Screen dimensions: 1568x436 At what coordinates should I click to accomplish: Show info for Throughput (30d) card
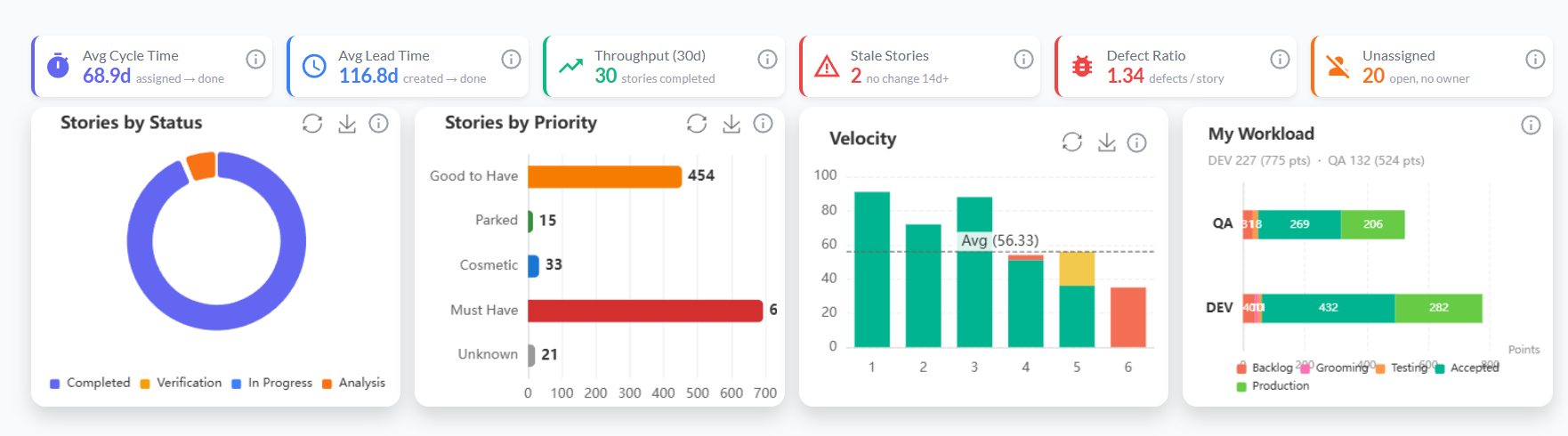pos(767,59)
